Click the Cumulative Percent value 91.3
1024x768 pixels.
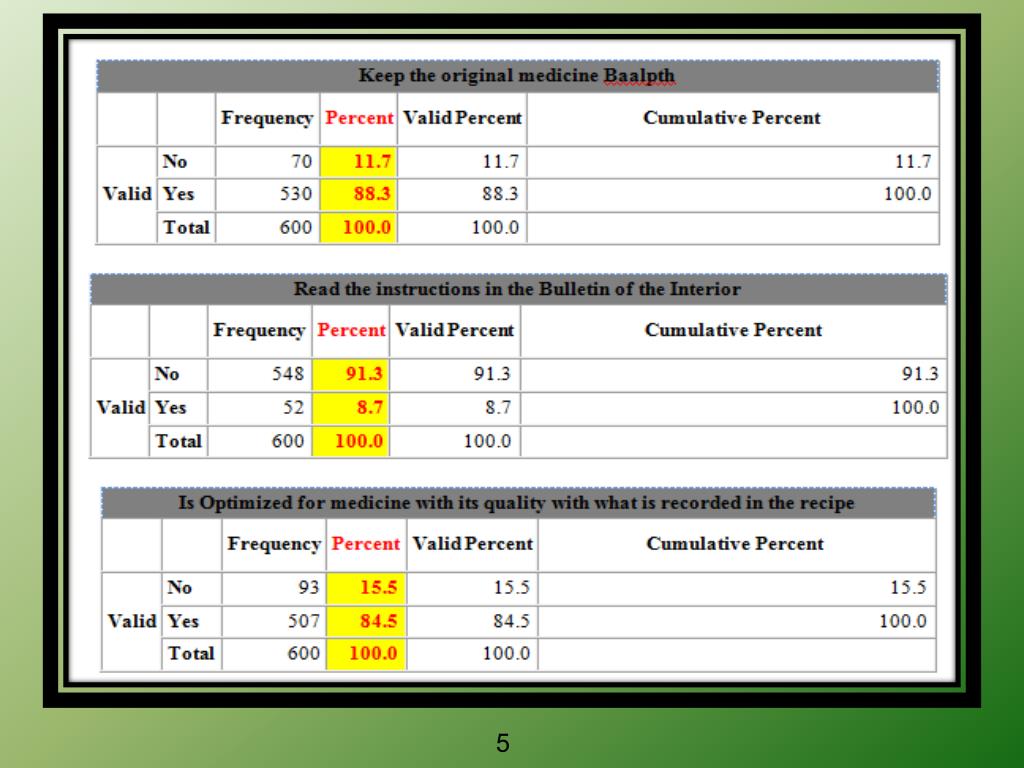(920, 374)
